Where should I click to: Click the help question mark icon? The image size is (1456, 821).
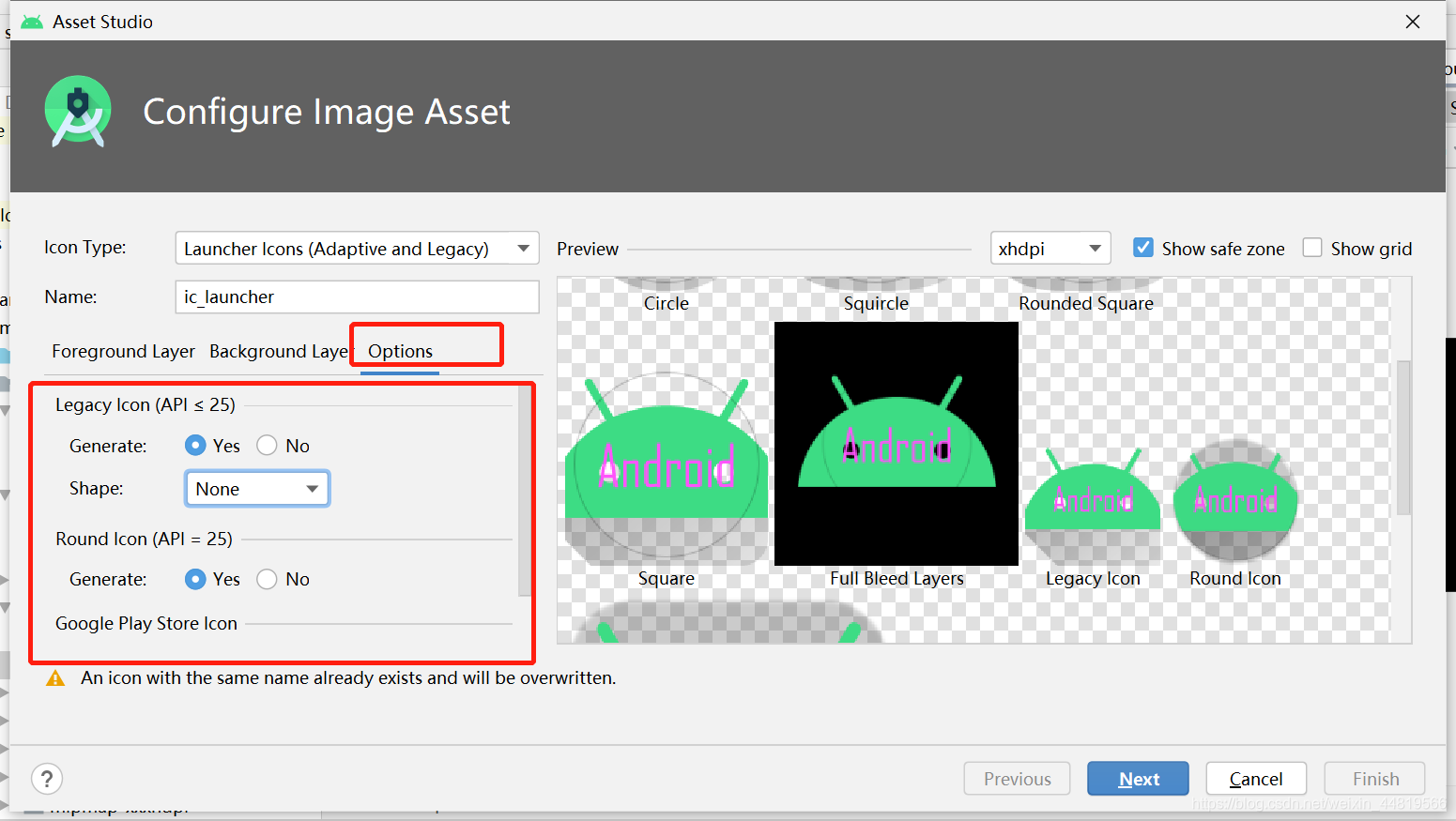pos(47,779)
